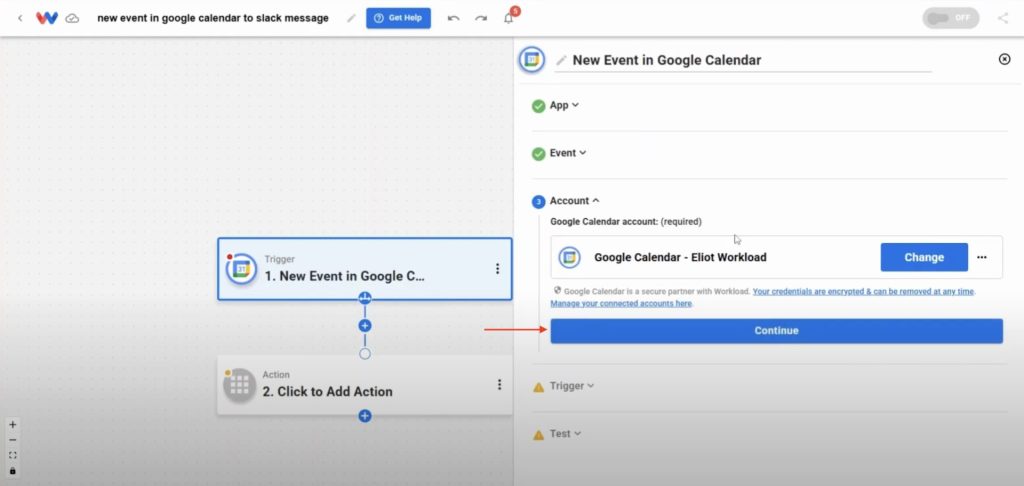The width and height of the screenshot is (1024, 486).
Task: Expand the Test section
Action: click(565, 434)
